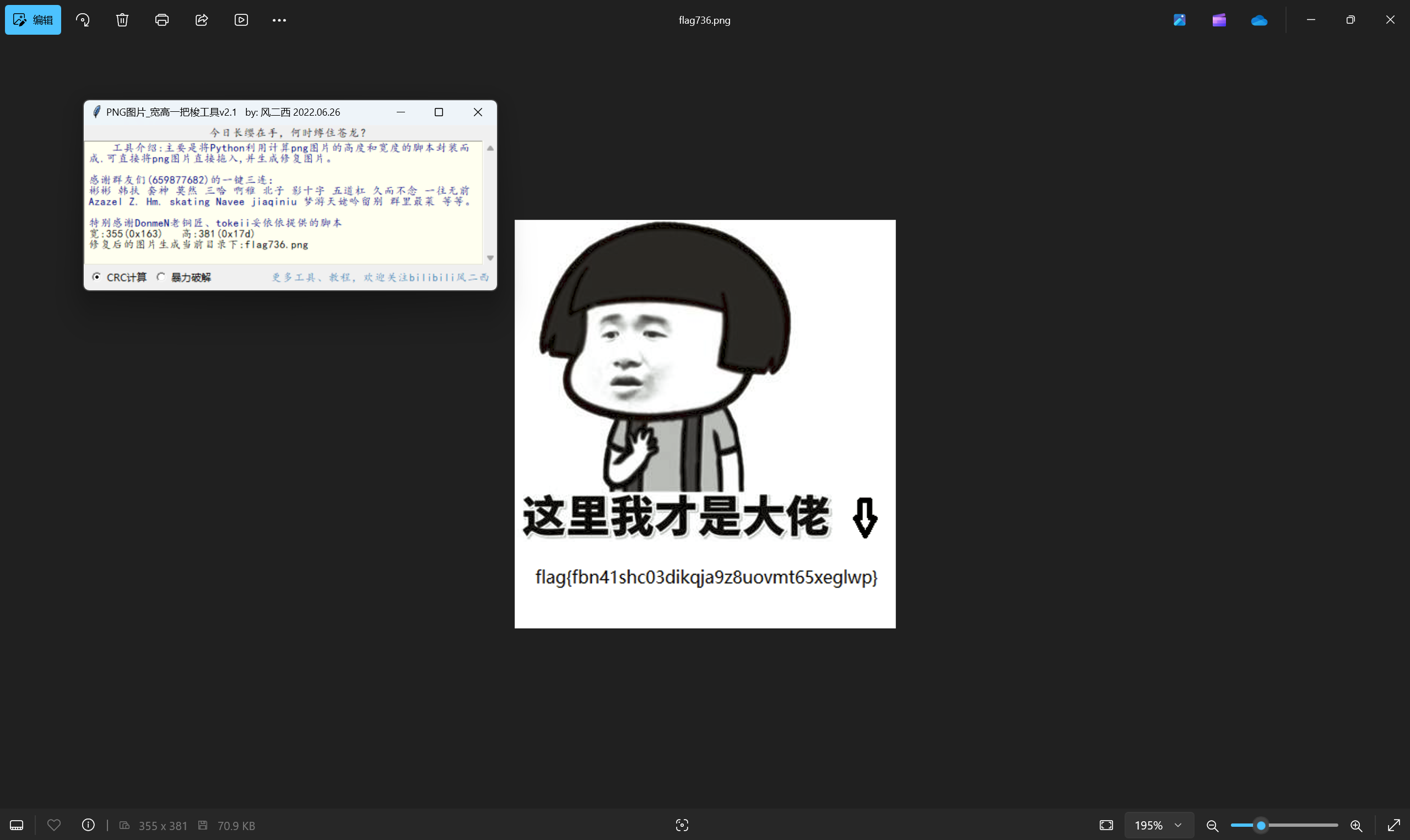Image resolution: width=1410 pixels, height=840 pixels.
Task: Mark the photo as favorite with the heart
Action: (x=54, y=825)
